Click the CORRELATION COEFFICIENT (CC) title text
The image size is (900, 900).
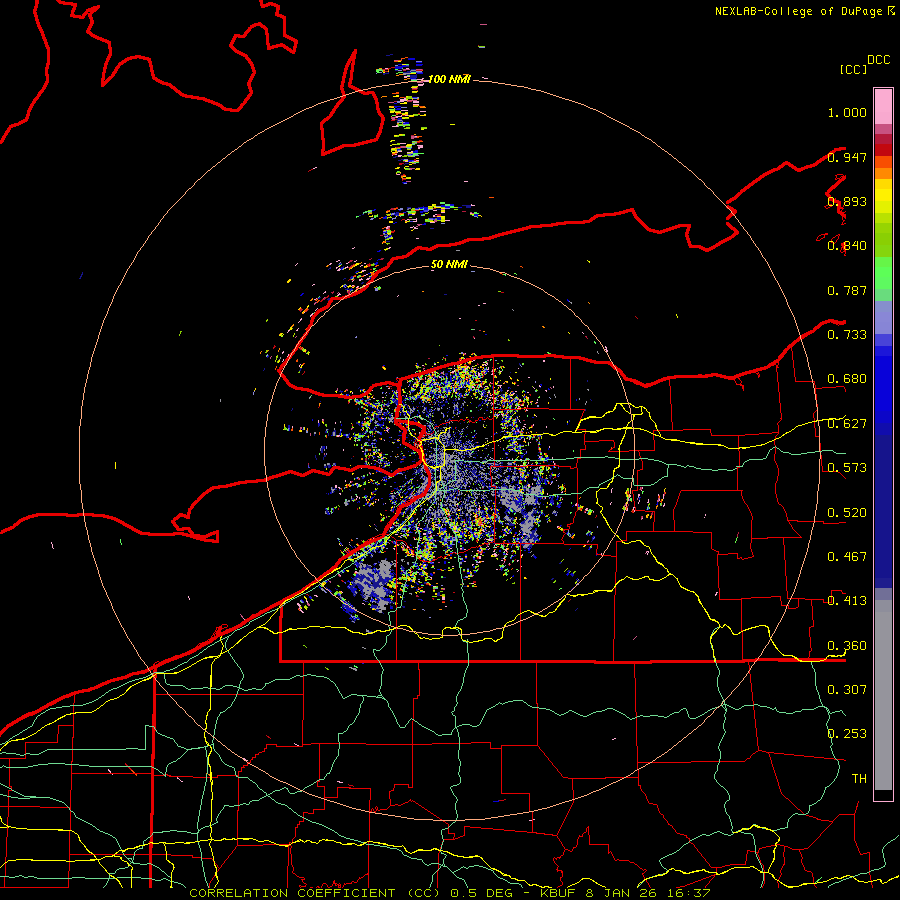(x=315, y=893)
